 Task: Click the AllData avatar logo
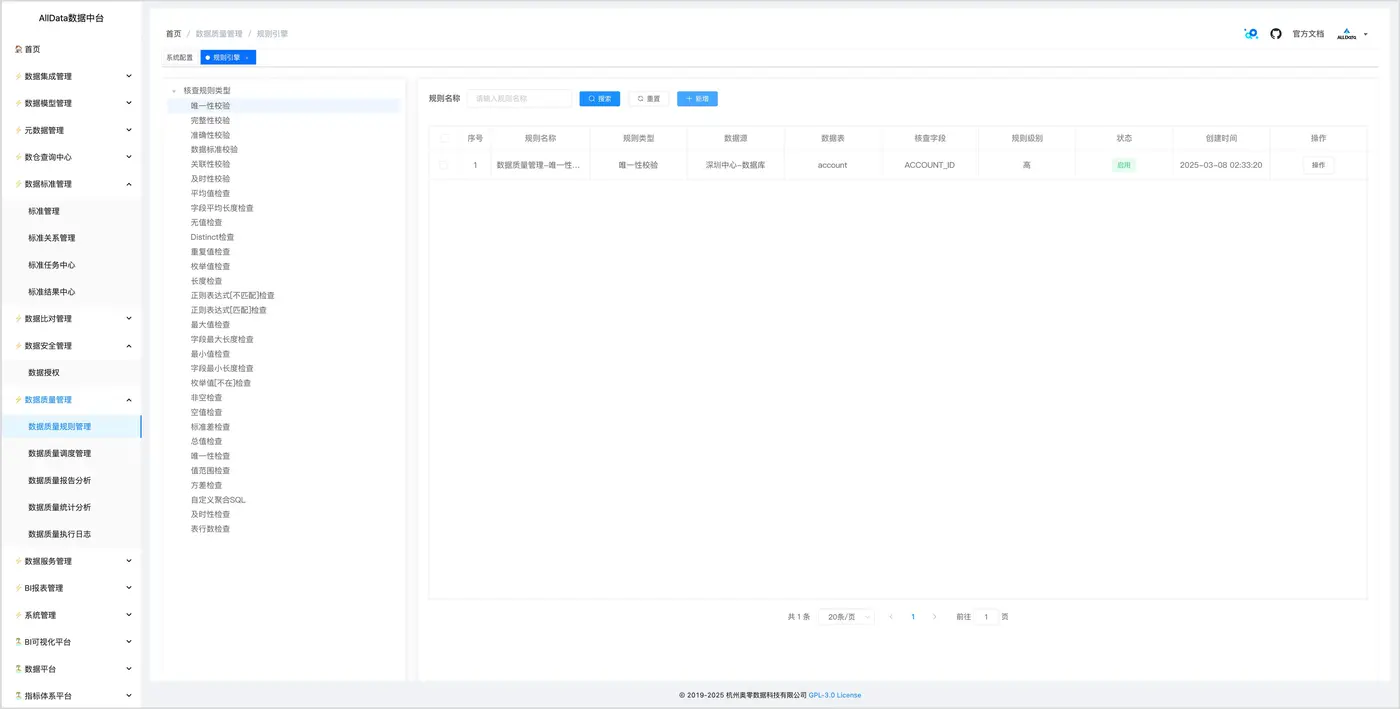(x=1347, y=34)
